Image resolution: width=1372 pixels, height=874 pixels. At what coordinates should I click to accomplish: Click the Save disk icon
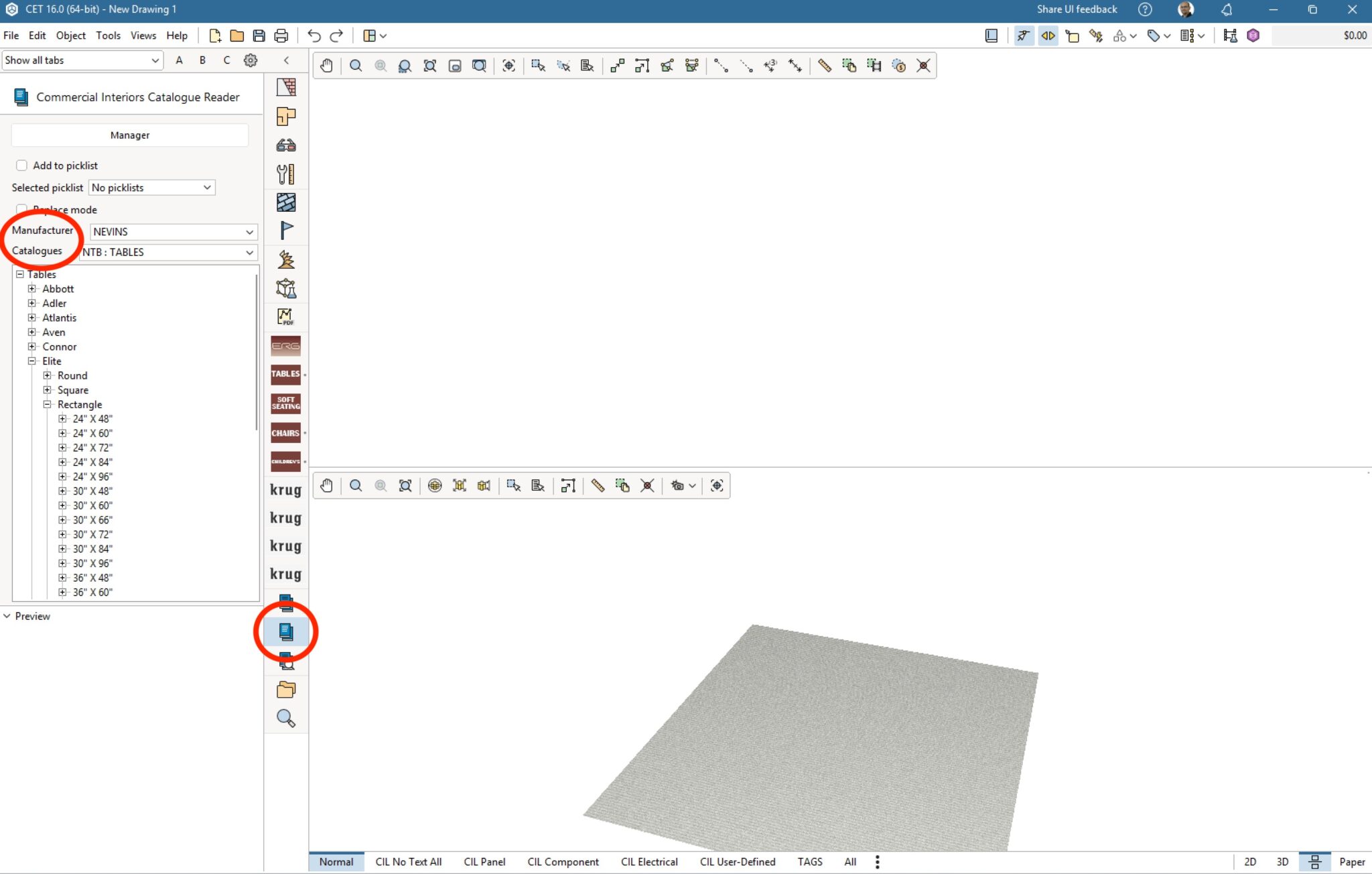259,36
